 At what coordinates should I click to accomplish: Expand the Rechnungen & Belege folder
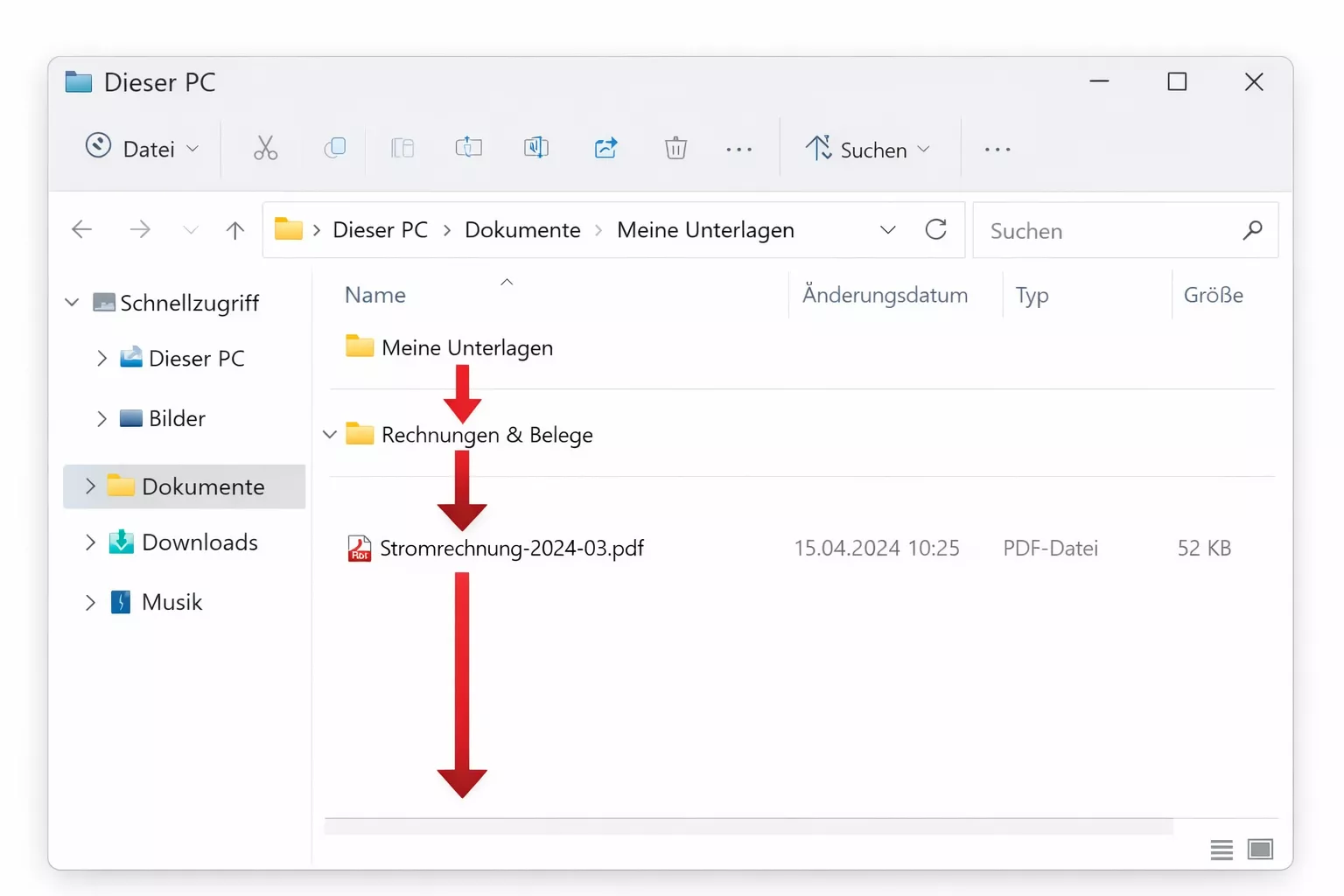click(328, 434)
